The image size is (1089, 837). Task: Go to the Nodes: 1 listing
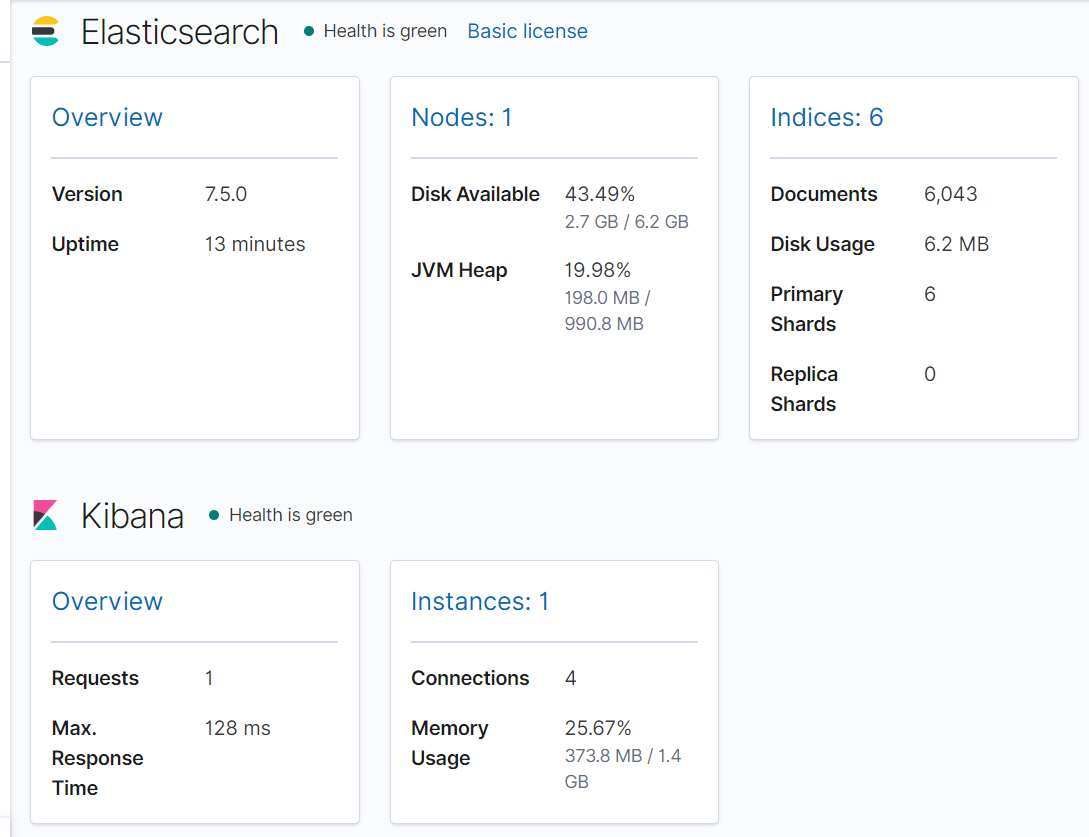pyautogui.click(x=461, y=117)
